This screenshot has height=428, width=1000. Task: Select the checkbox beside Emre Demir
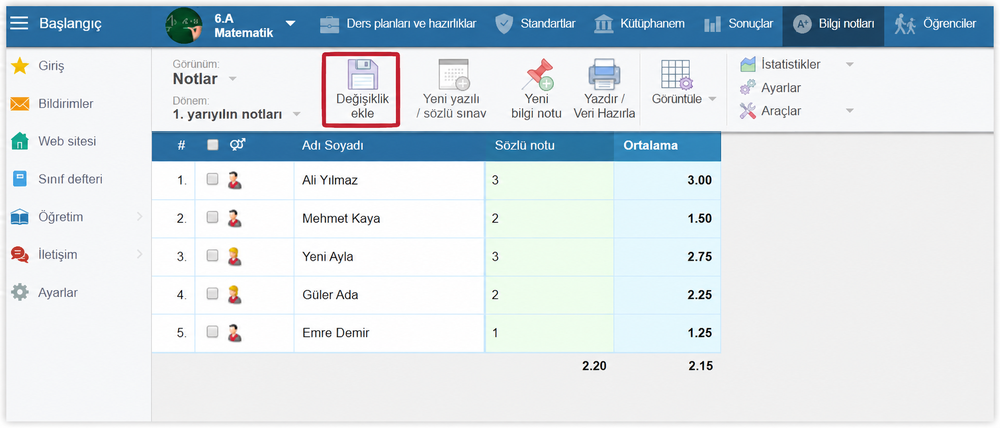coord(212,332)
